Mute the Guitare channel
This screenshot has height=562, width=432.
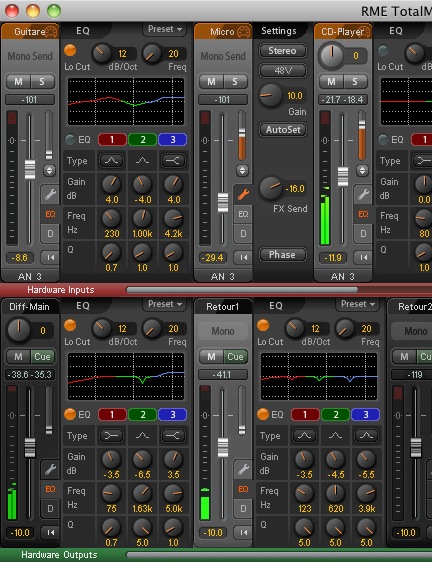(18, 82)
